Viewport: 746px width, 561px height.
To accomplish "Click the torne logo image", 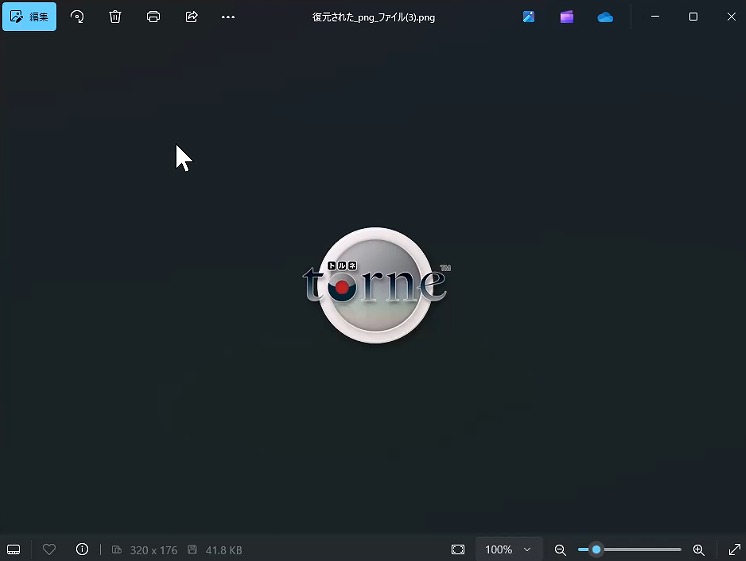I will tap(376, 285).
